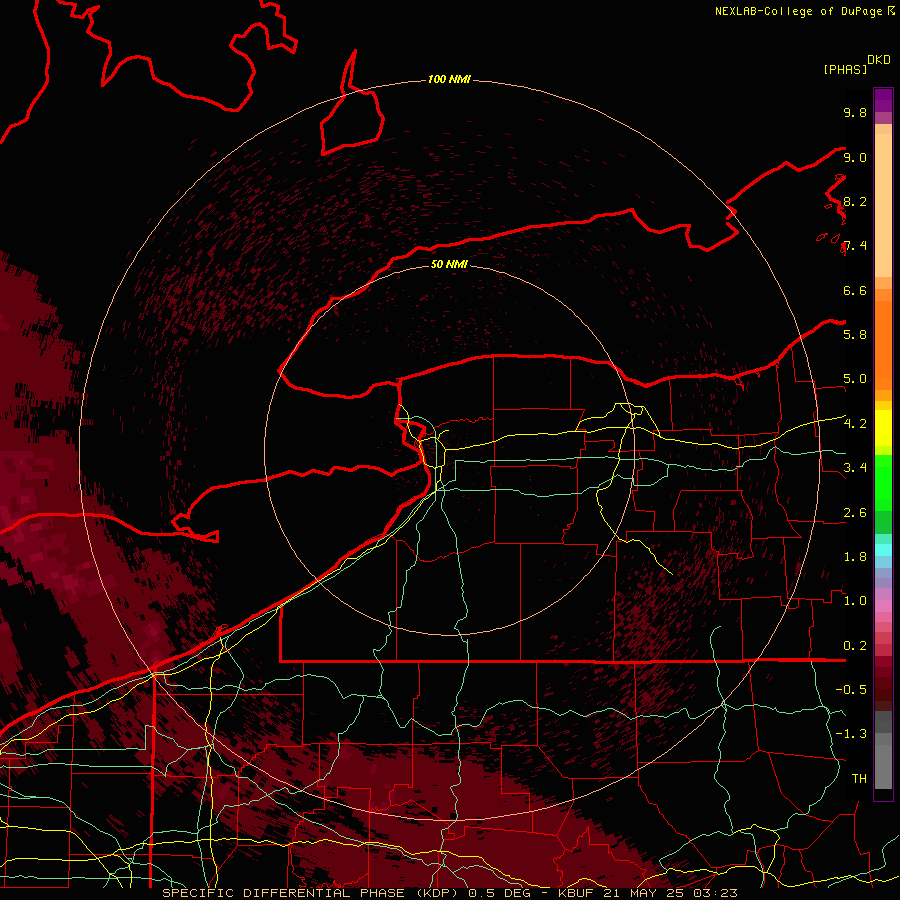Click the 5.0 scale value label
The width and height of the screenshot is (900, 900).
pos(855,379)
